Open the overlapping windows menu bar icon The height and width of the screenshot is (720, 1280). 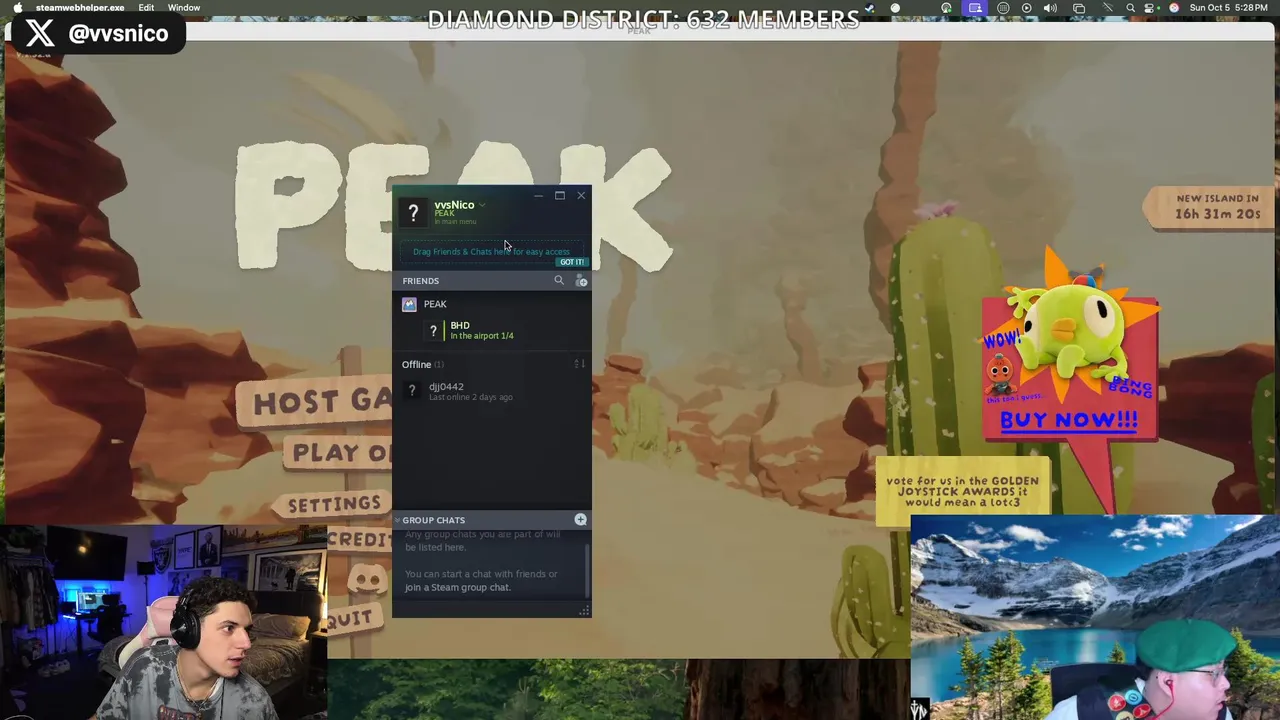coord(1079,8)
